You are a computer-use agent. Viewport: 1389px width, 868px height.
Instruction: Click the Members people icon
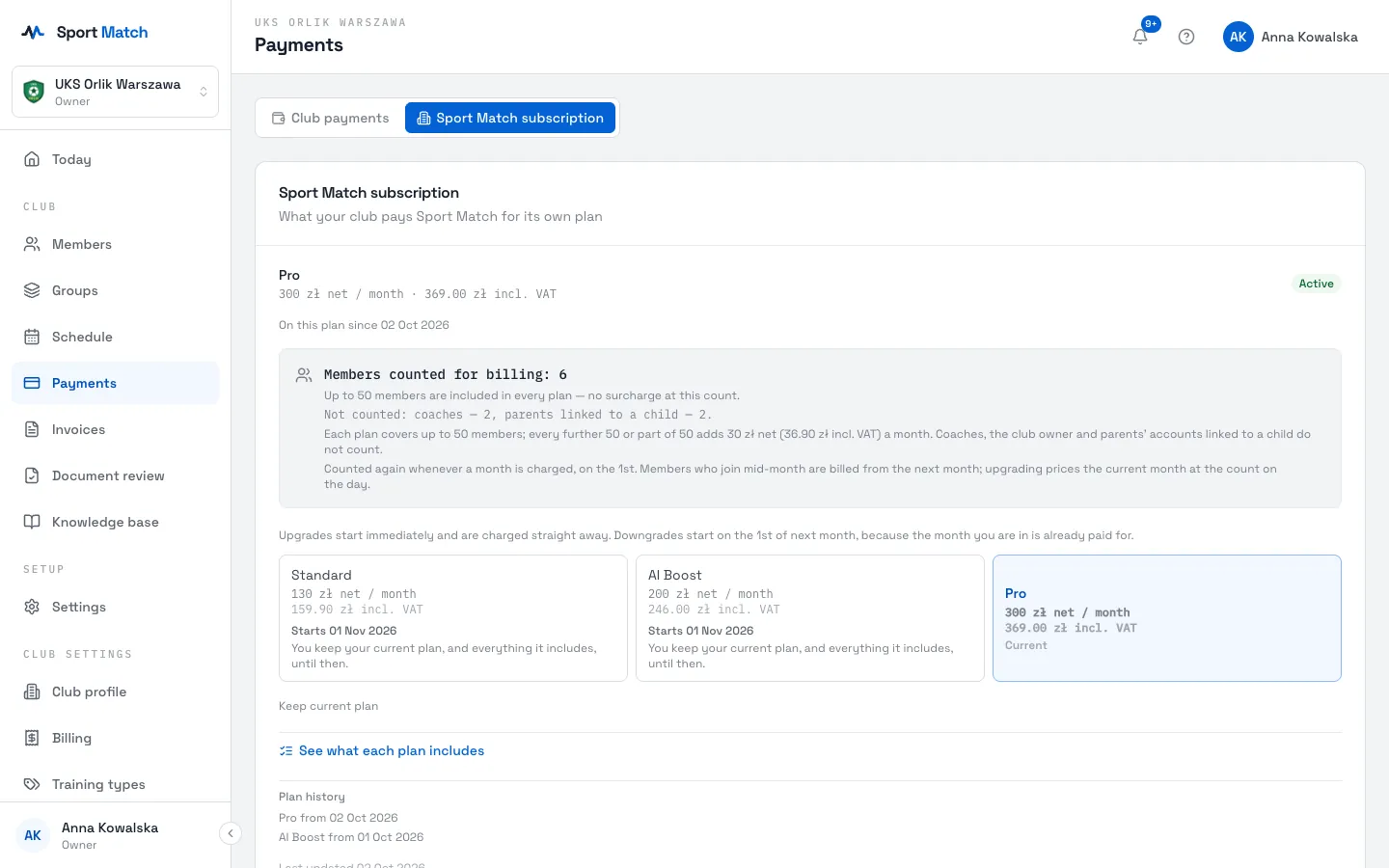(x=32, y=244)
